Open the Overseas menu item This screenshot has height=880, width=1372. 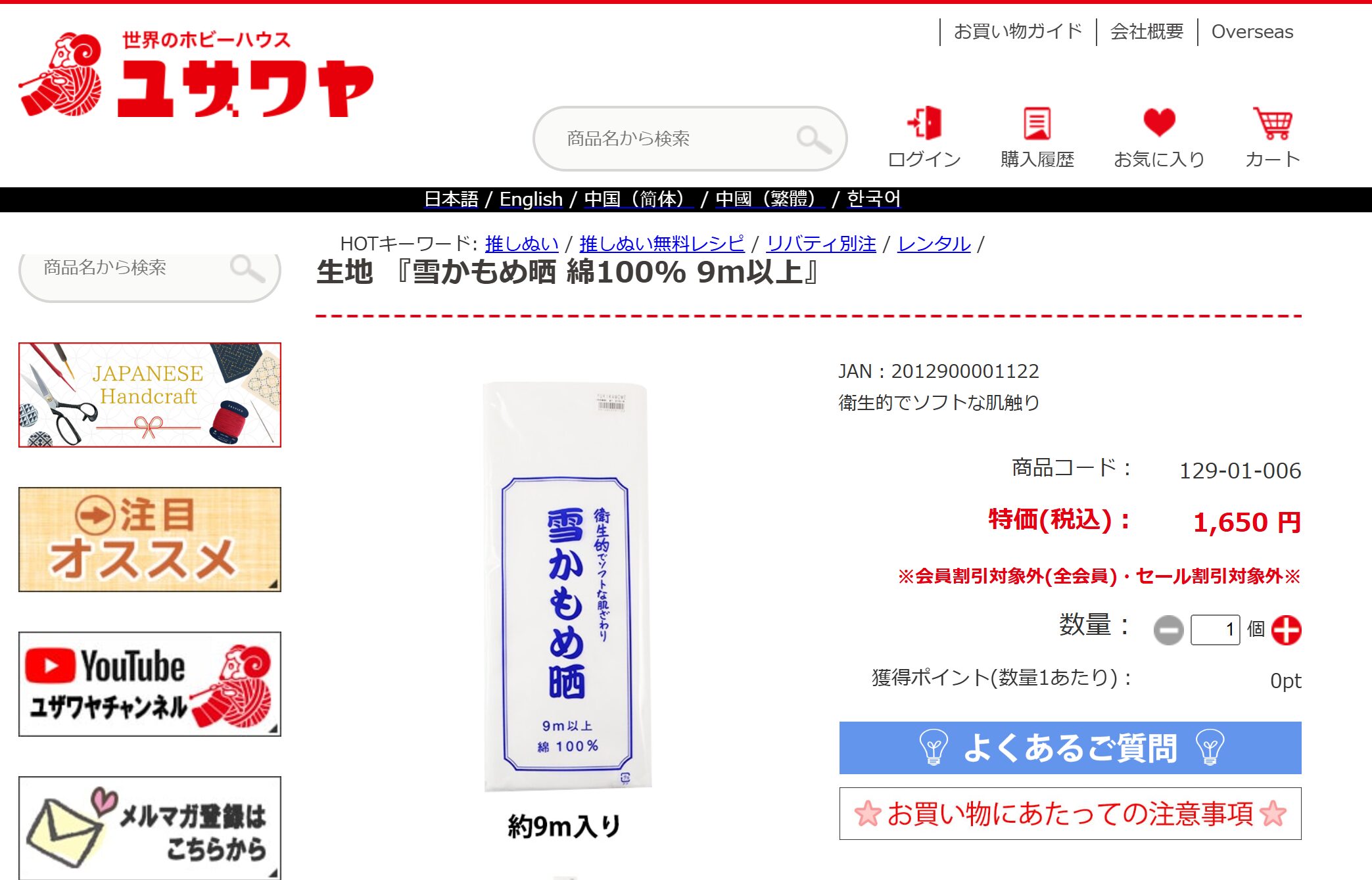[x=1252, y=32]
